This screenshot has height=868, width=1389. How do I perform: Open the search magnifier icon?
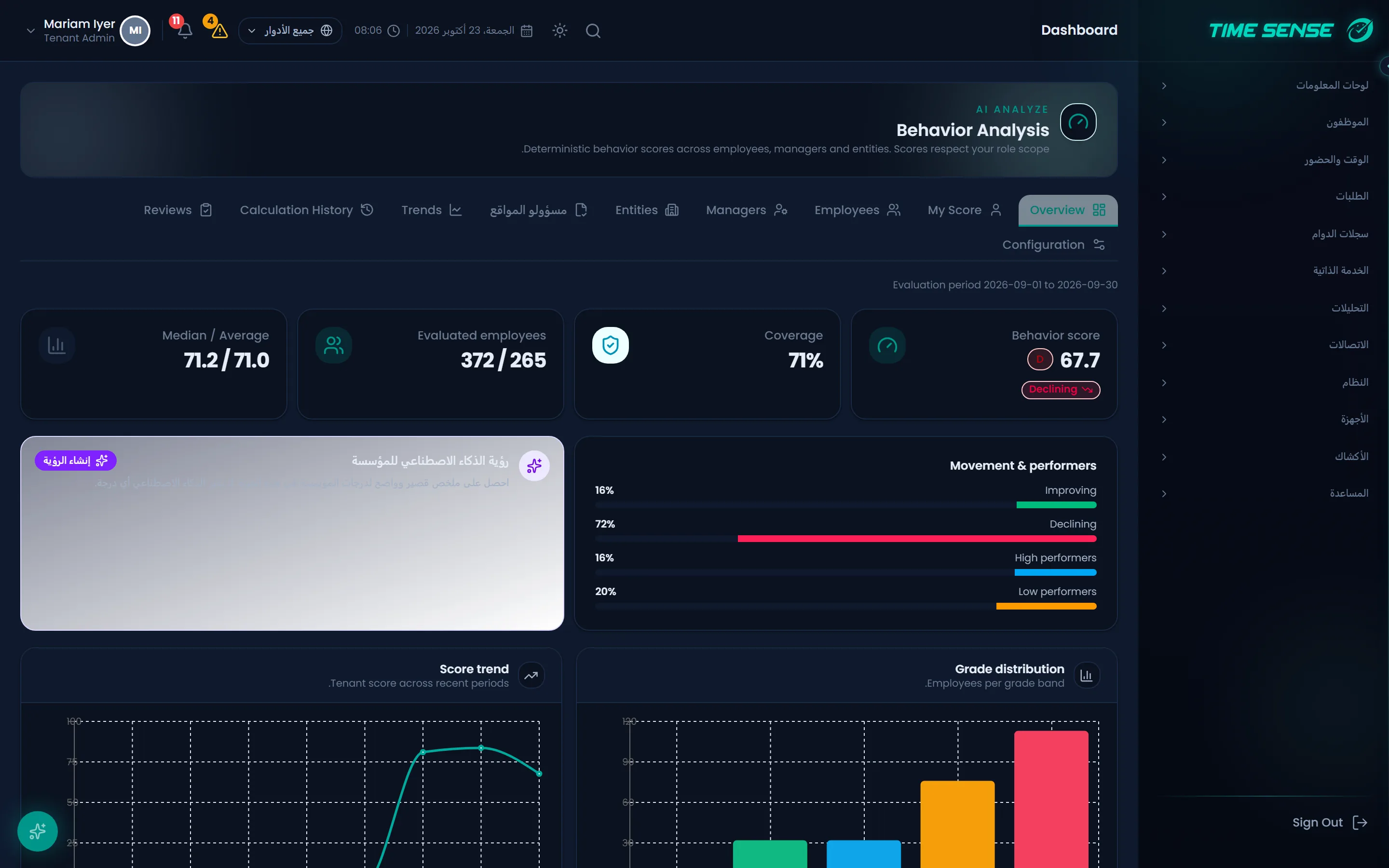pyautogui.click(x=593, y=30)
